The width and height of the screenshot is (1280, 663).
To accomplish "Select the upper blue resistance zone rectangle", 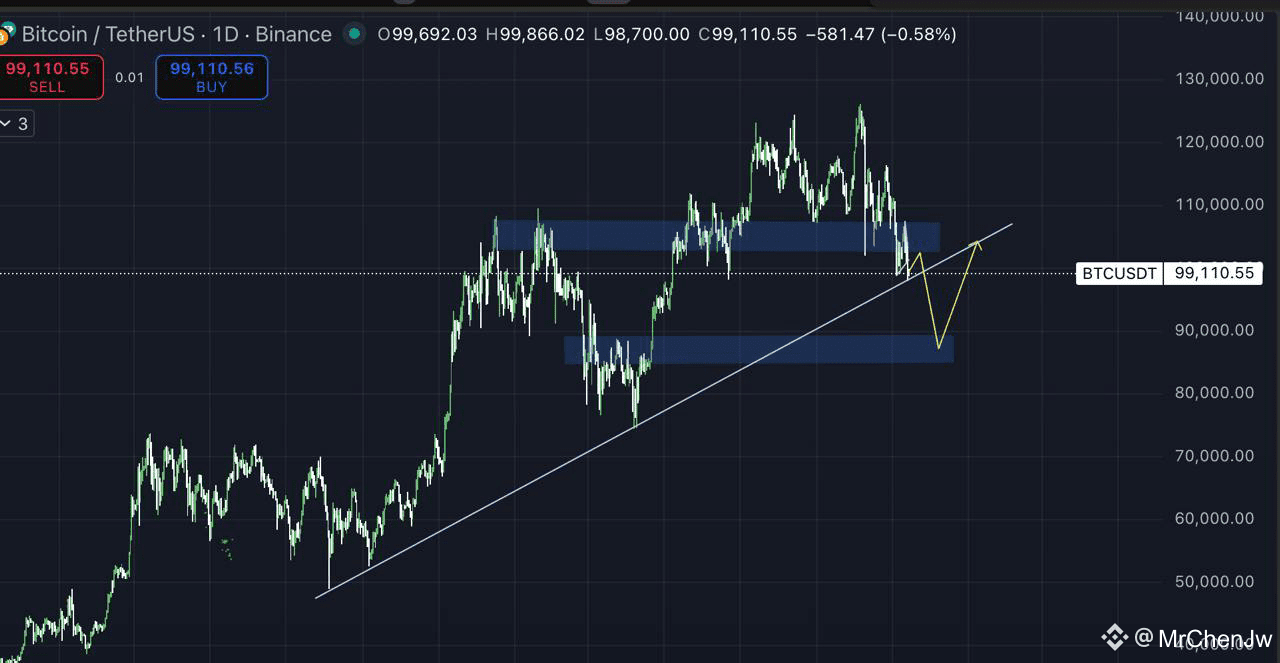I will (719, 236).
